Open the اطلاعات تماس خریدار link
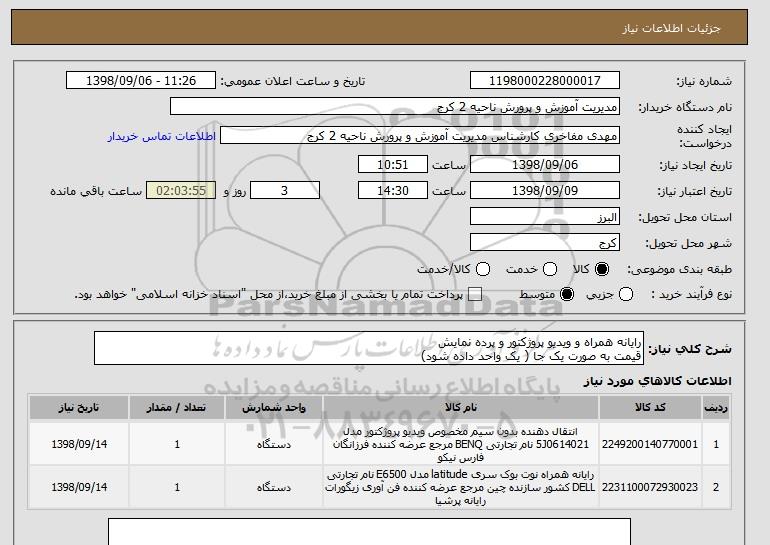Viewport: 770px width, 545px height. (162, 136)
